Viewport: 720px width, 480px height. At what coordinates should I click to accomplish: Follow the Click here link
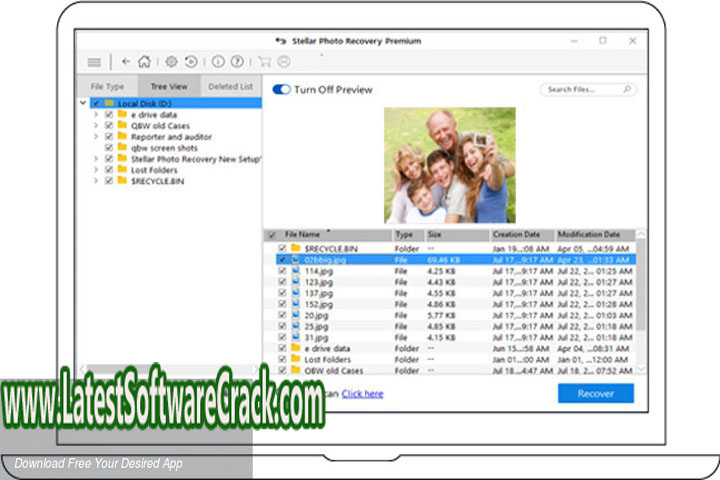pyautogui.click(x=362, y=394)
